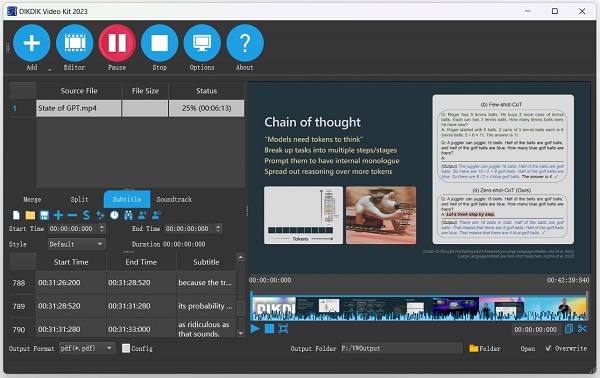Click the binoculars search icon
Screen dimensions: 600x378
coord(128,215)
